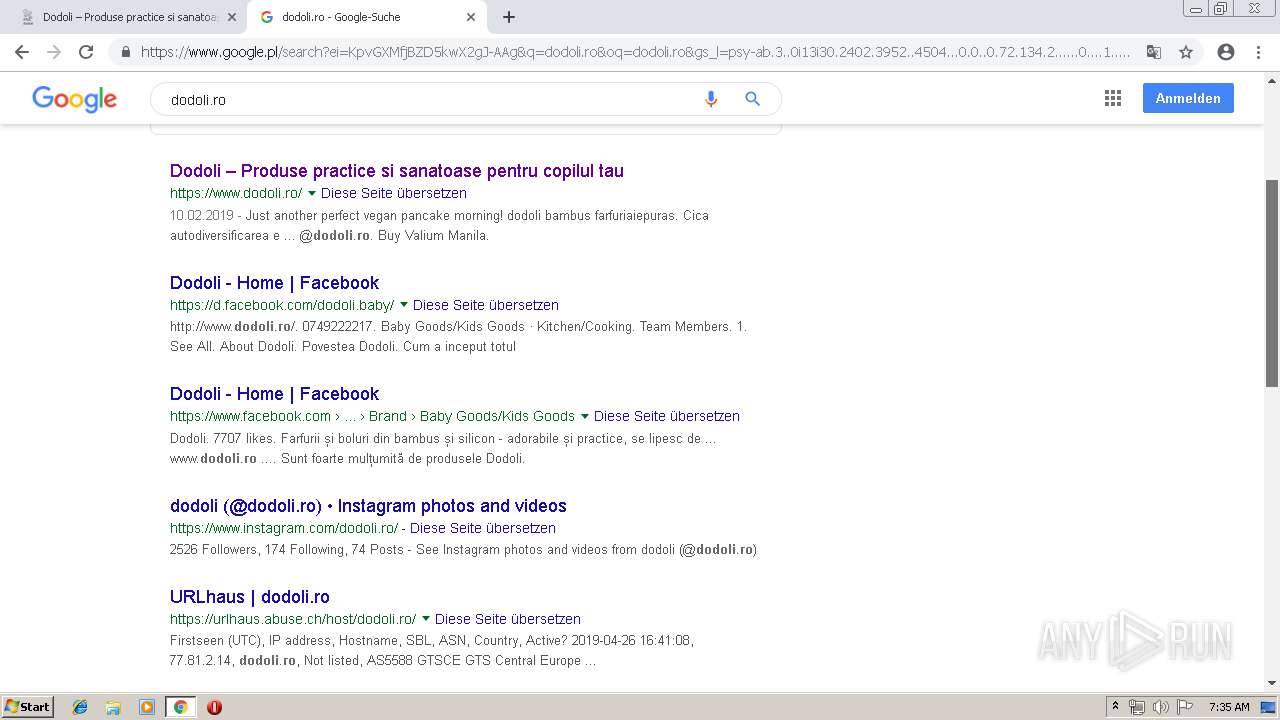
Task: Launch Internet Explorer from the taskbar
Action: (x=80, y=707)
